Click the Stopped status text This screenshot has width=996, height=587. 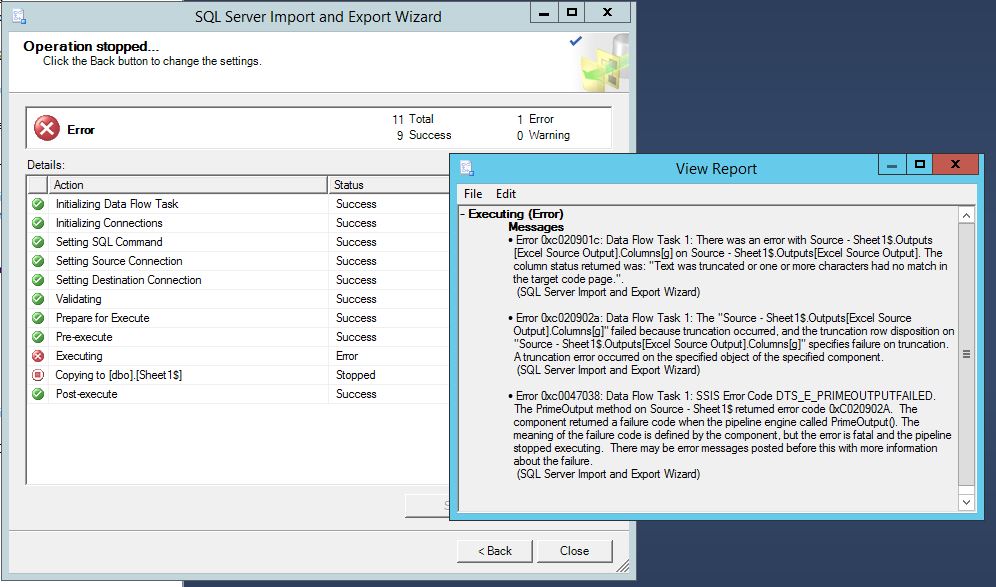coord(356,375)
